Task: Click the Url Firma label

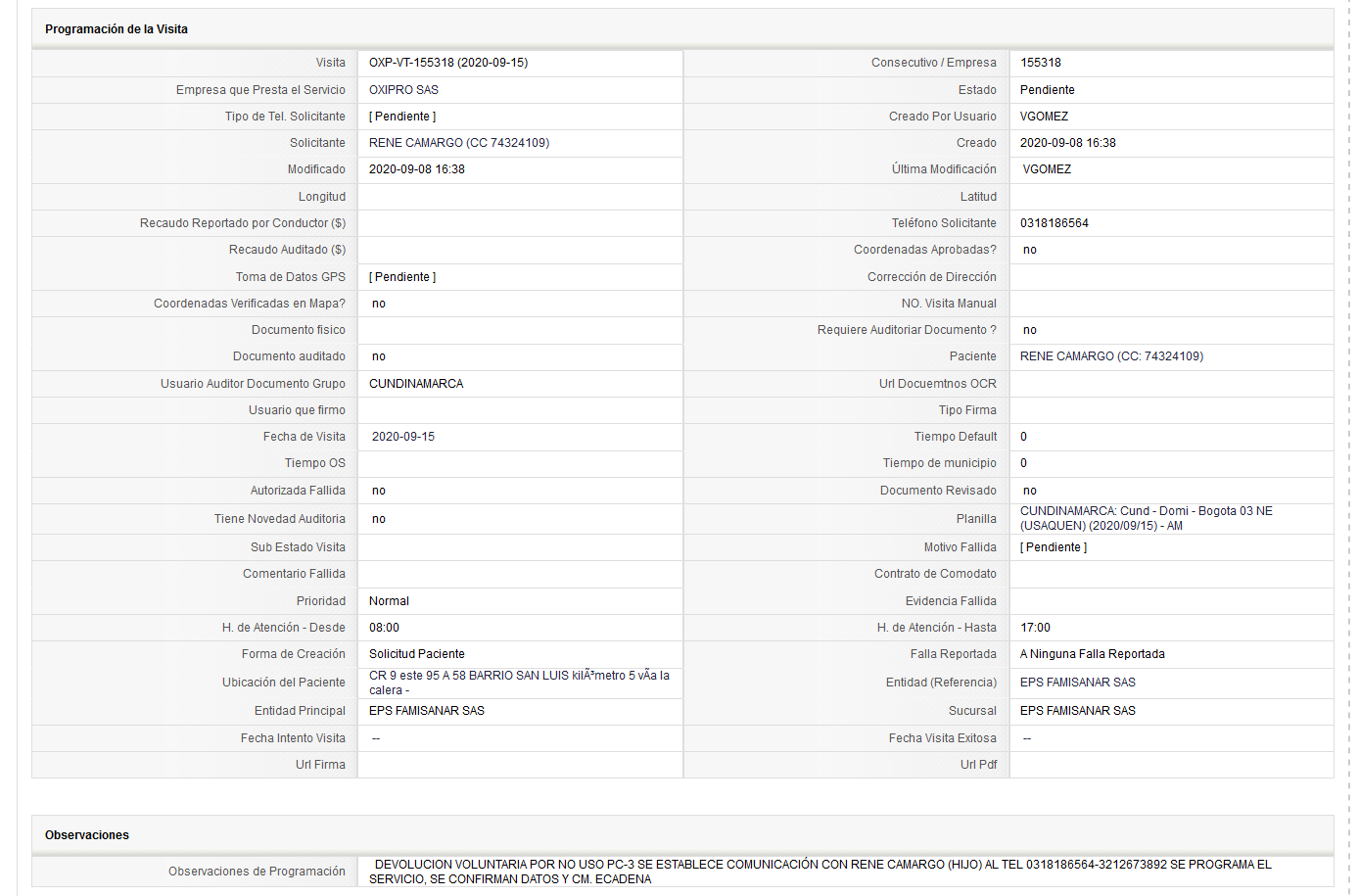Action: coord(320,765)
